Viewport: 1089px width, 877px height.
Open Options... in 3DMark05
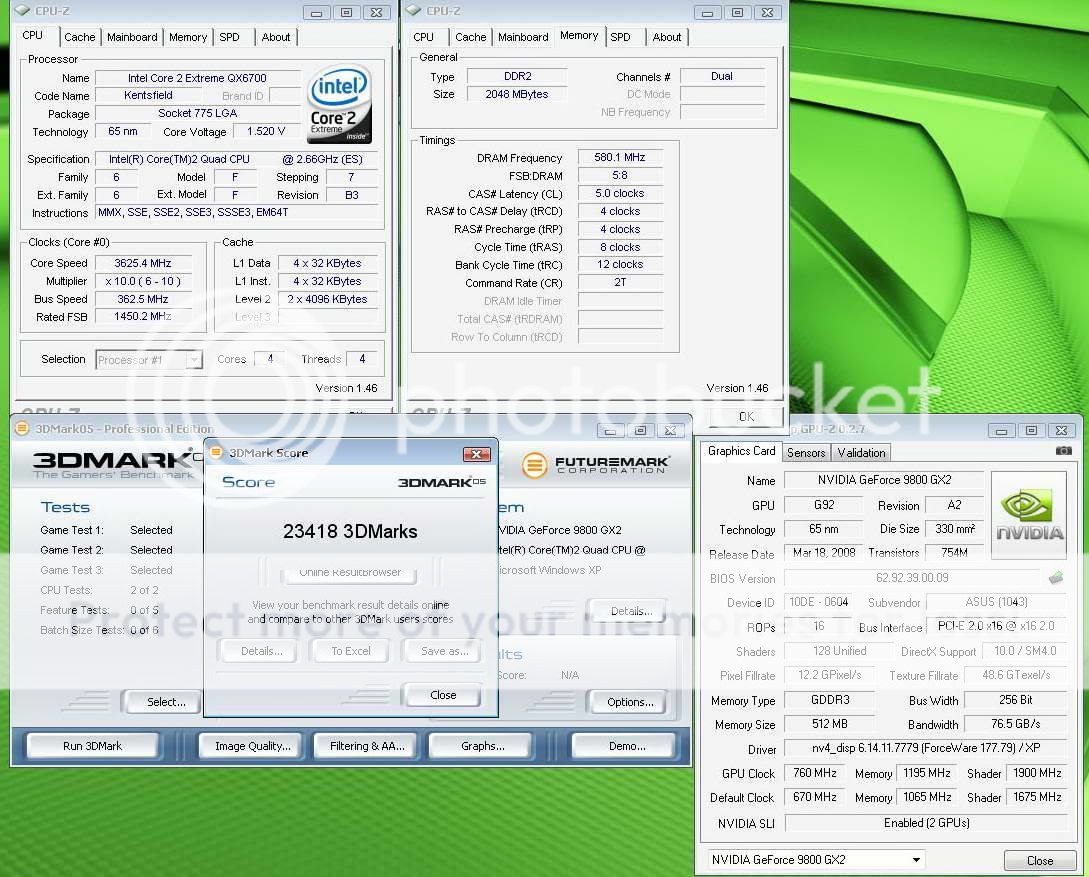[630, 702]
